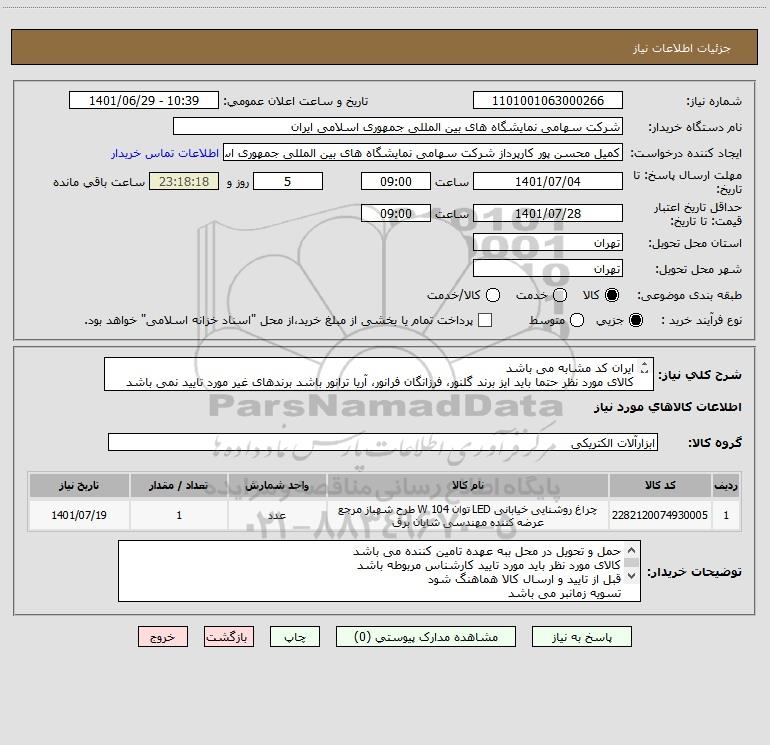Click the بازگشت back button
This screenshot has height=745, width=770.
pyautogui.click(x=229, y=637)
